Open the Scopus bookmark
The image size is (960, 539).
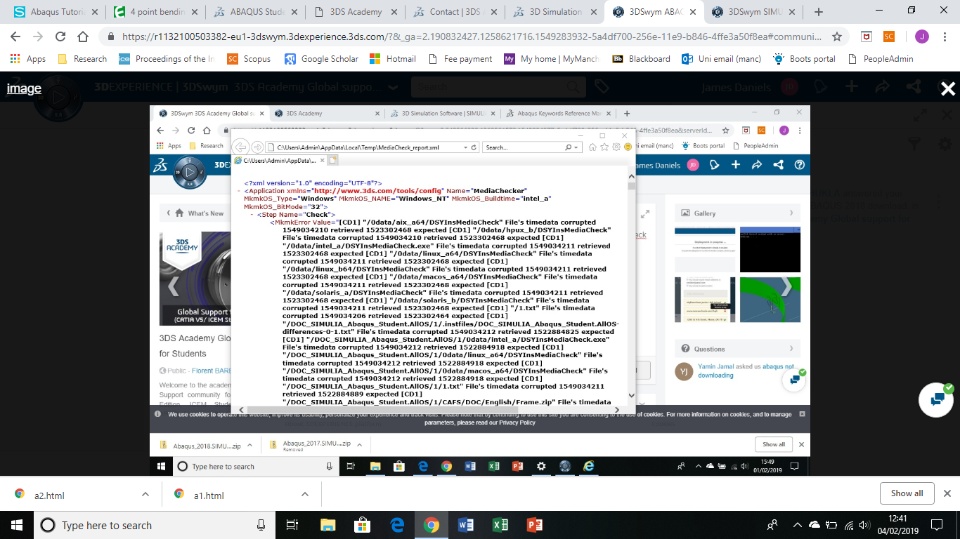pyautogui.click(x=249, y=59)
